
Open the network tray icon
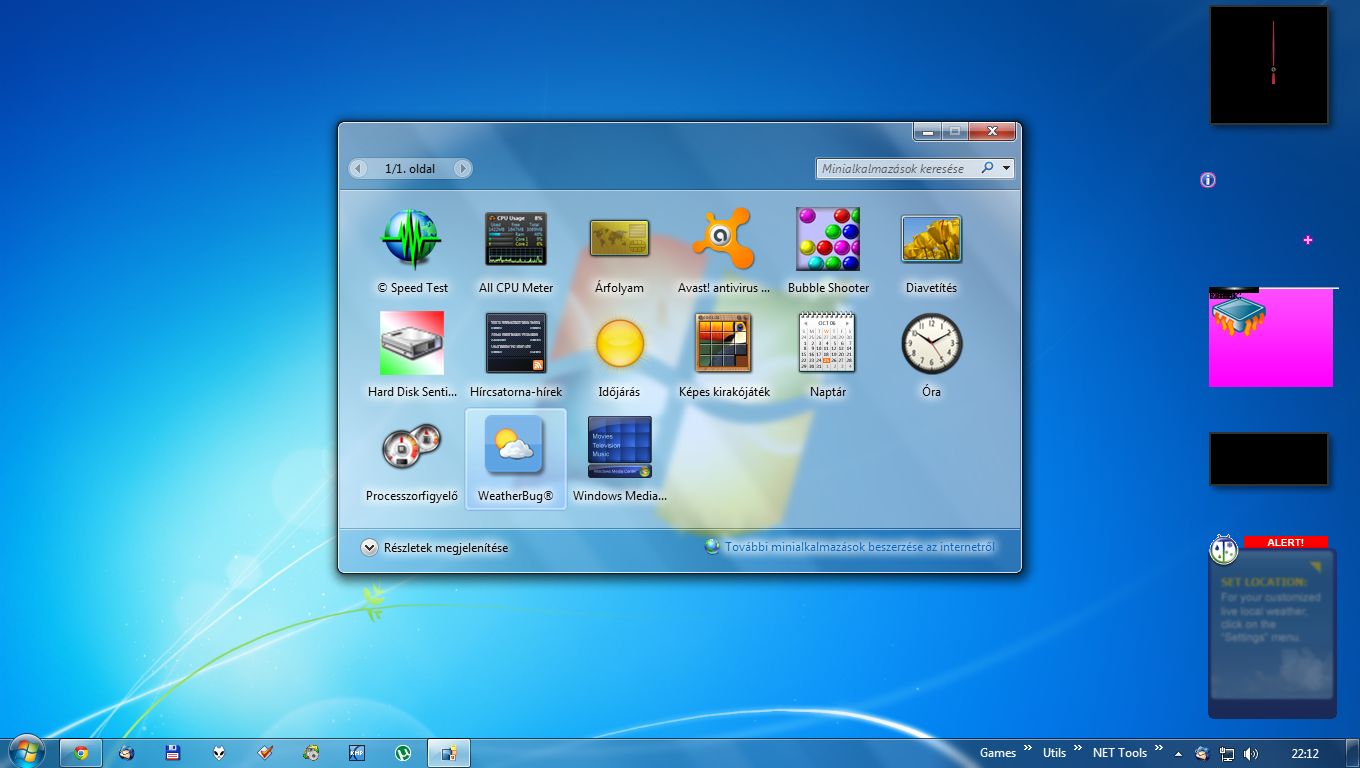click(x=1226, y=753)
